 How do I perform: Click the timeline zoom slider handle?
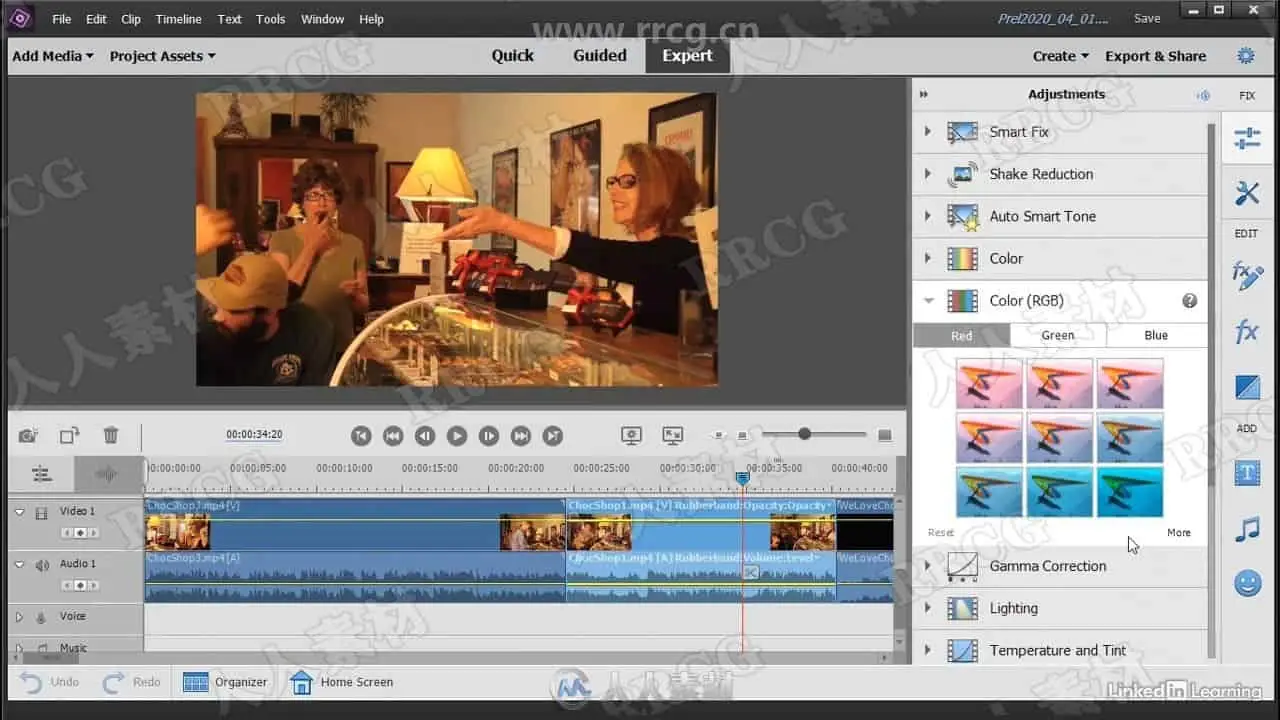[804, 434]
